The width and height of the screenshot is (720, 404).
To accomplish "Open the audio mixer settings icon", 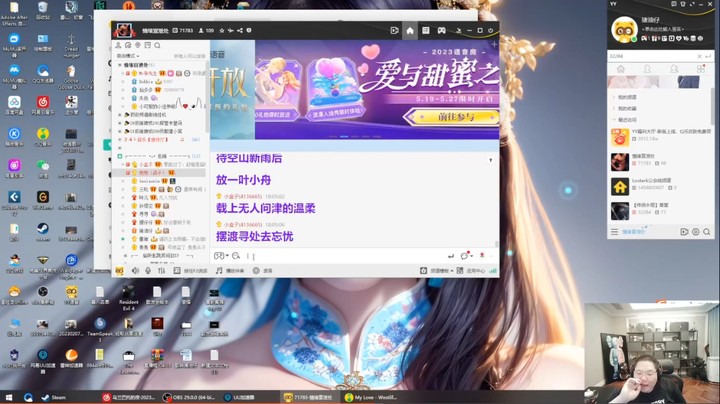I will click(x=161, y=270).
